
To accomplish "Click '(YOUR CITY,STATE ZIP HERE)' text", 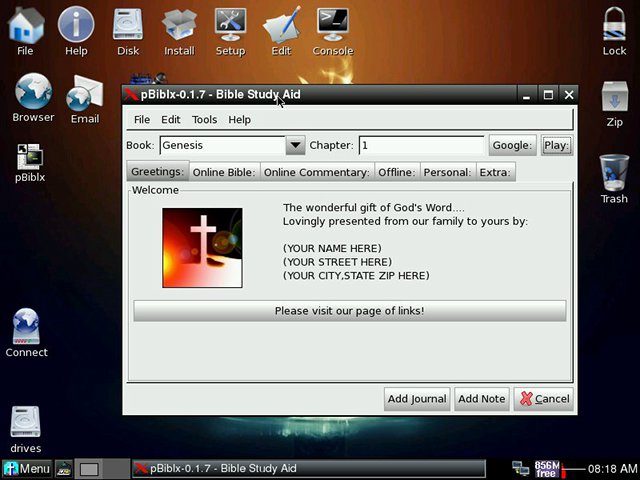I will point(356,276).
